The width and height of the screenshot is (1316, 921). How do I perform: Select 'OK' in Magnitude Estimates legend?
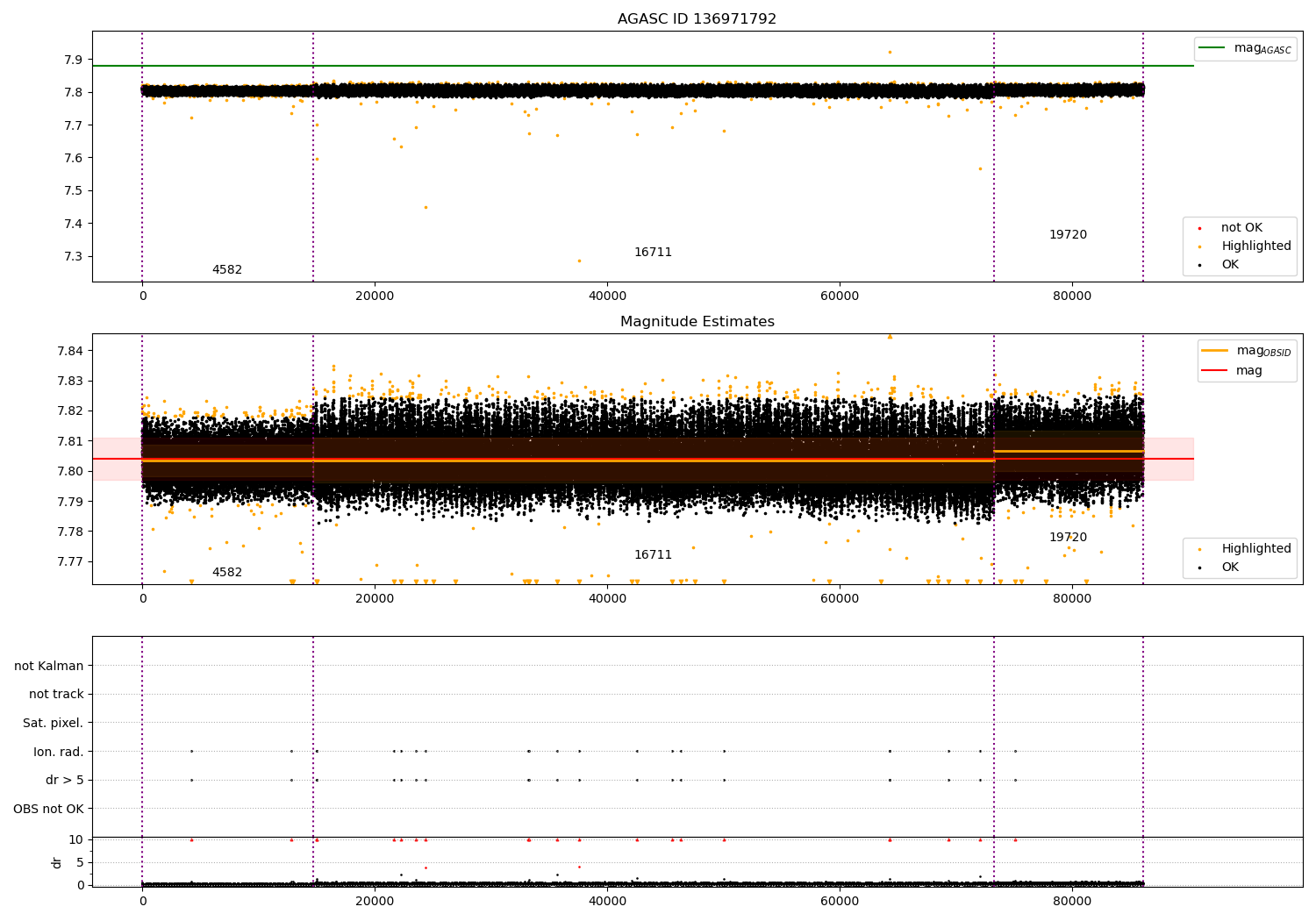[1230, 568]
